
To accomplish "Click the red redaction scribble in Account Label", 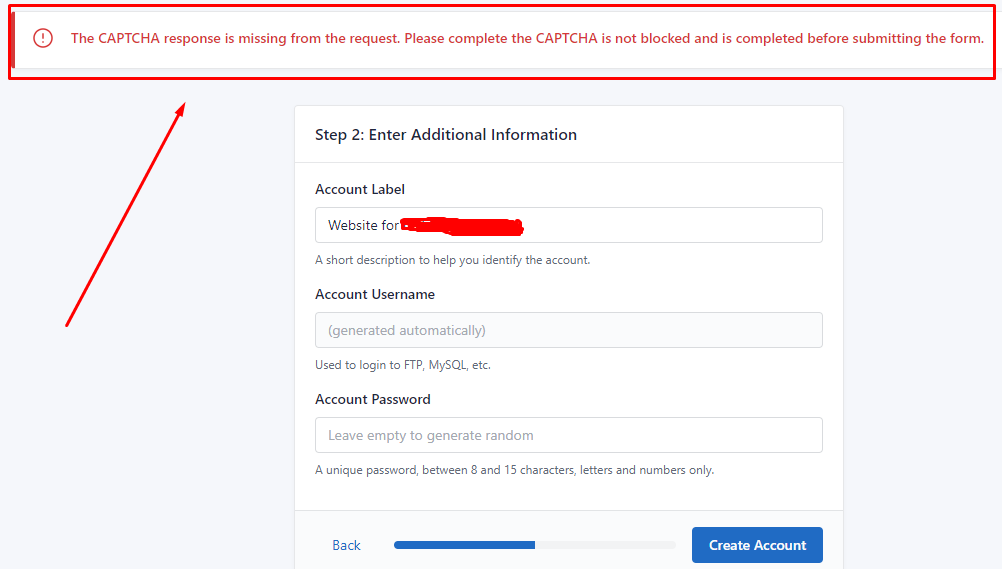I will click(x=464, y=225).
